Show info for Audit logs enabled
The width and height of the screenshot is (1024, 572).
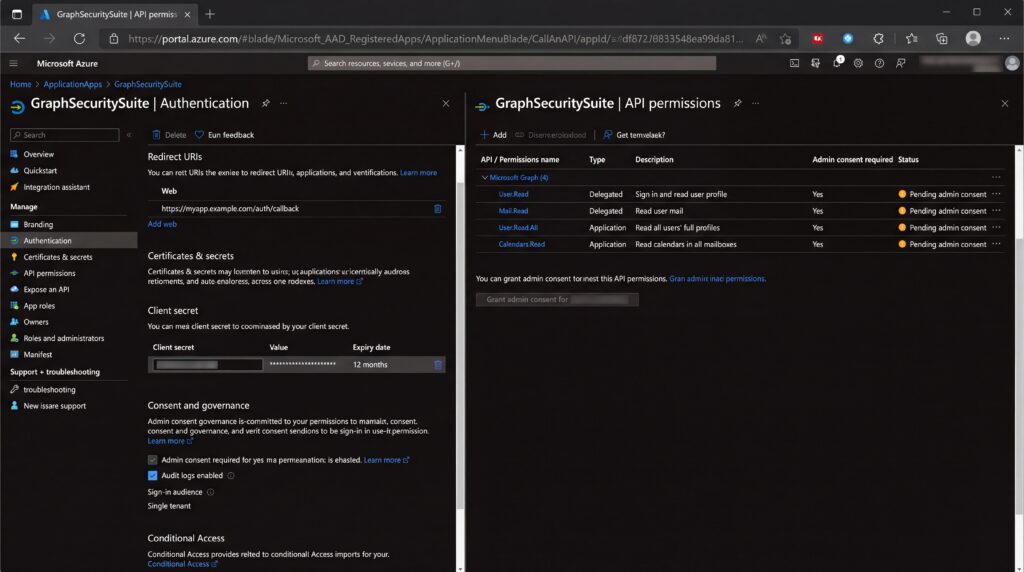(231, 475)
